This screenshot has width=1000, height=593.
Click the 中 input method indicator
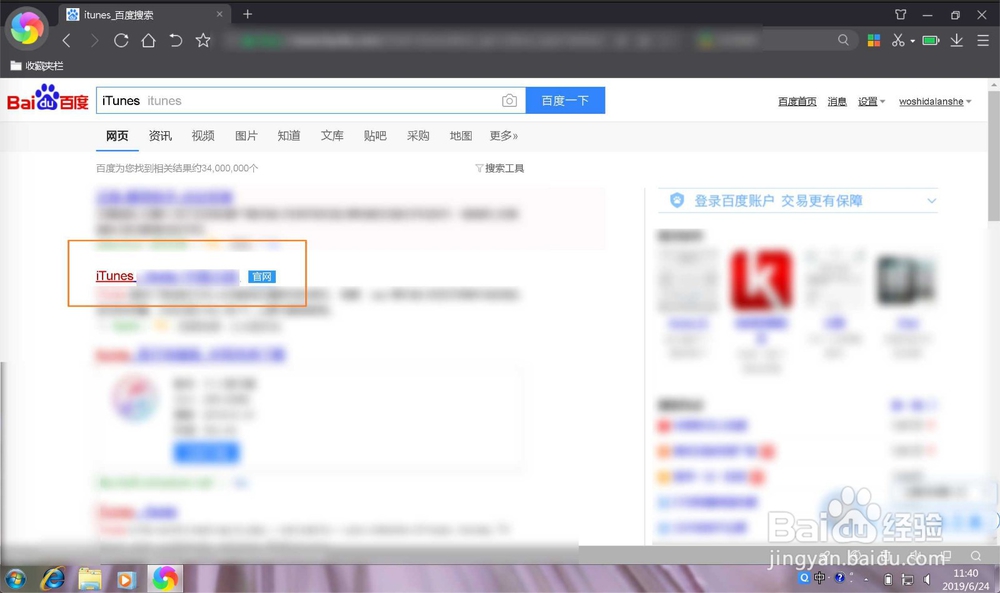(820, 578)
